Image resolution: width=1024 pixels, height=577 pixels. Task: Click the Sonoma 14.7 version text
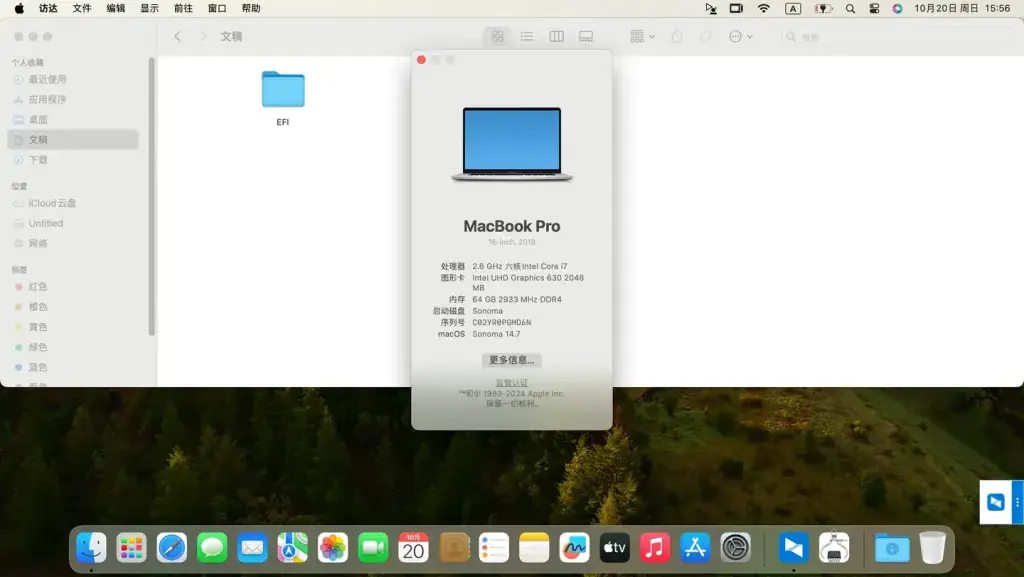tap(496, 334)
